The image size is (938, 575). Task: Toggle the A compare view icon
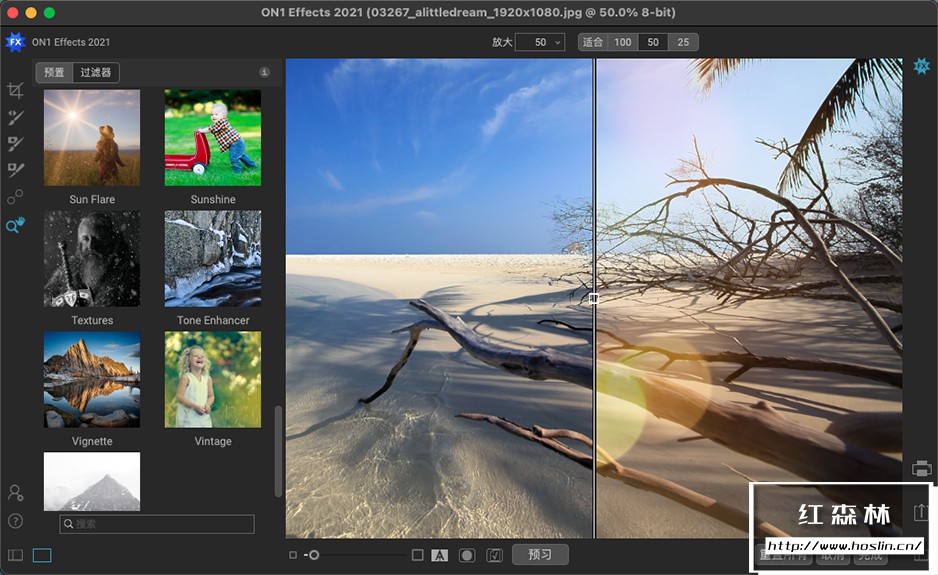click(440, 555)
